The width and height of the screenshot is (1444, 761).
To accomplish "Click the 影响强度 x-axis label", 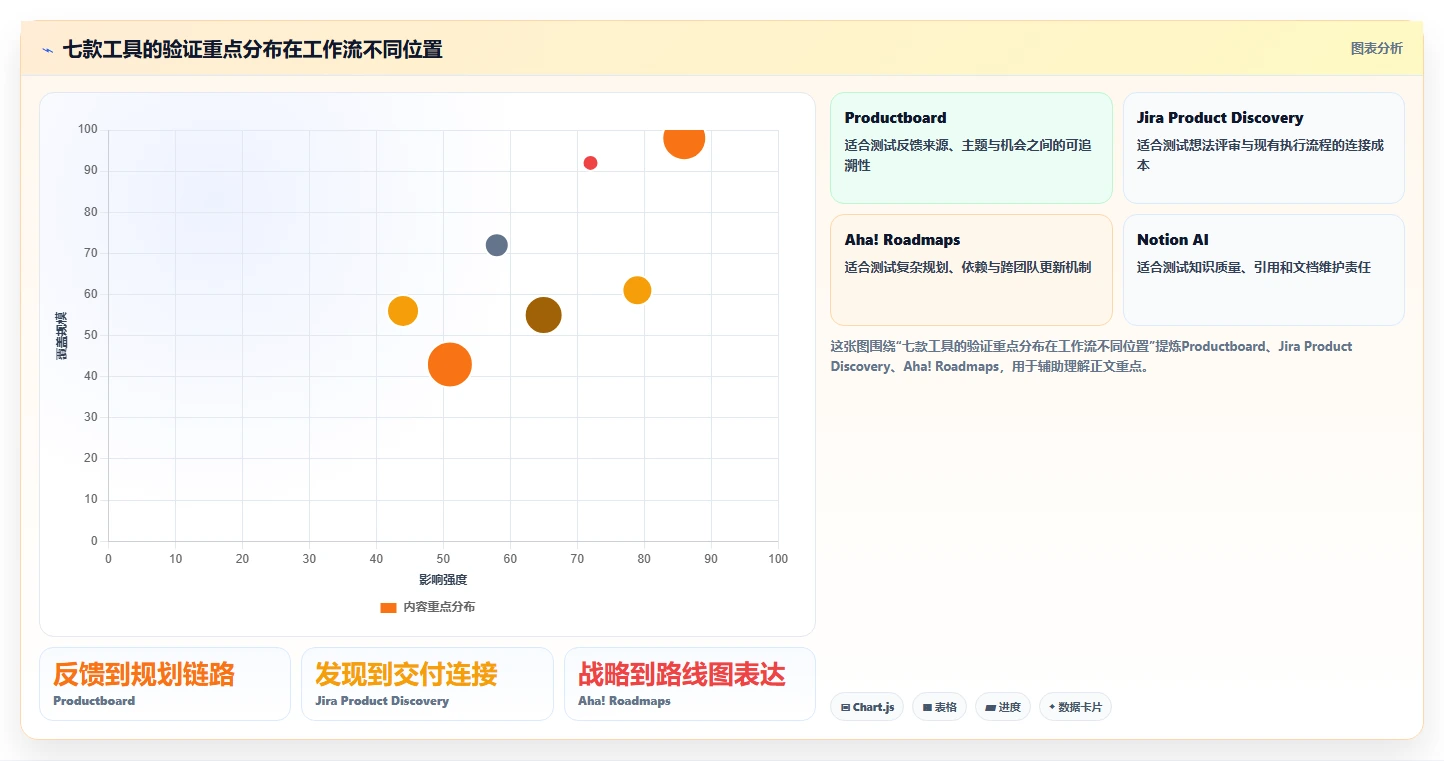I will tap(443, 580).
